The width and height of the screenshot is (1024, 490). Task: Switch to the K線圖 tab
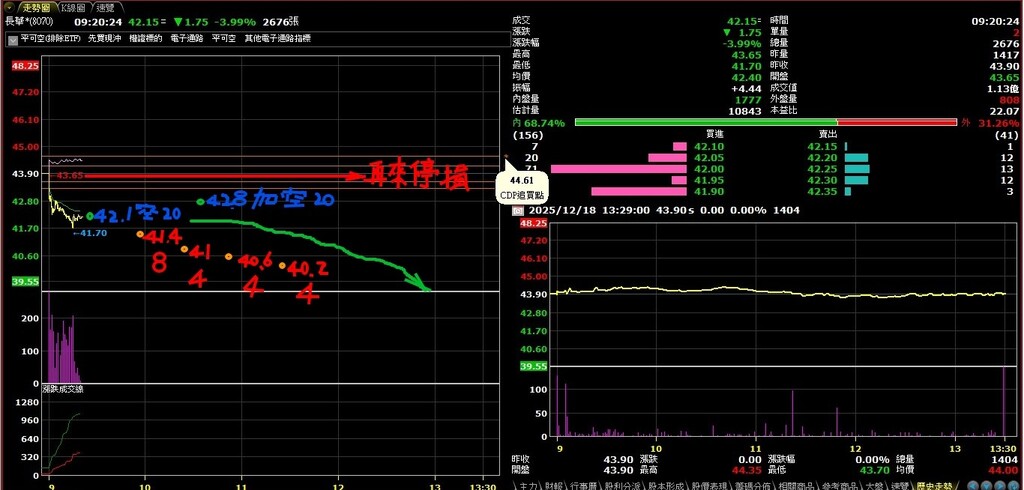pyautogui.click(x=74, y=7)
